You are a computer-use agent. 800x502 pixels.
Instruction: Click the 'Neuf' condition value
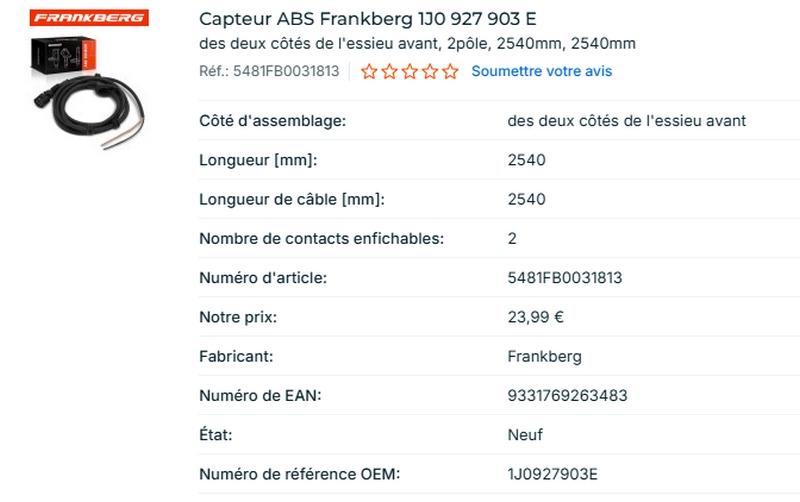[525, 435]
